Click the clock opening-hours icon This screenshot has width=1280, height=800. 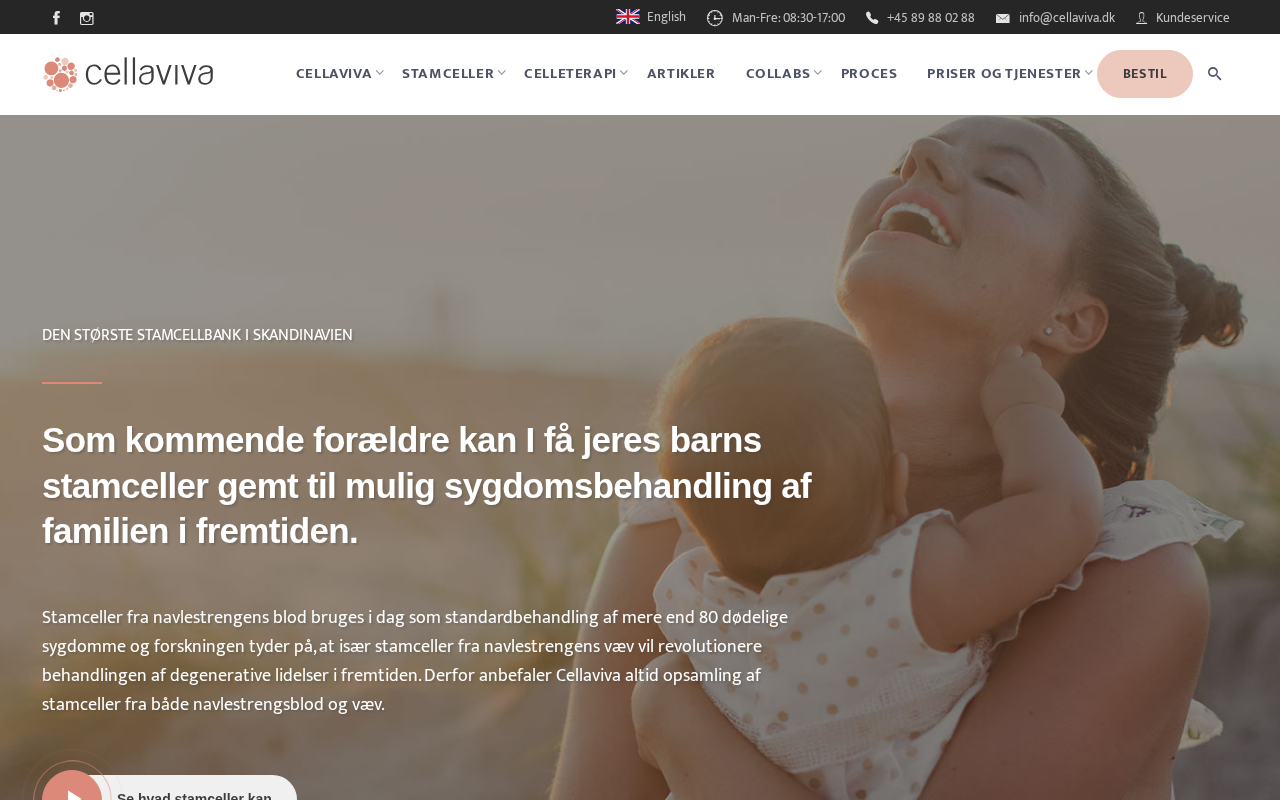[715, 18]
